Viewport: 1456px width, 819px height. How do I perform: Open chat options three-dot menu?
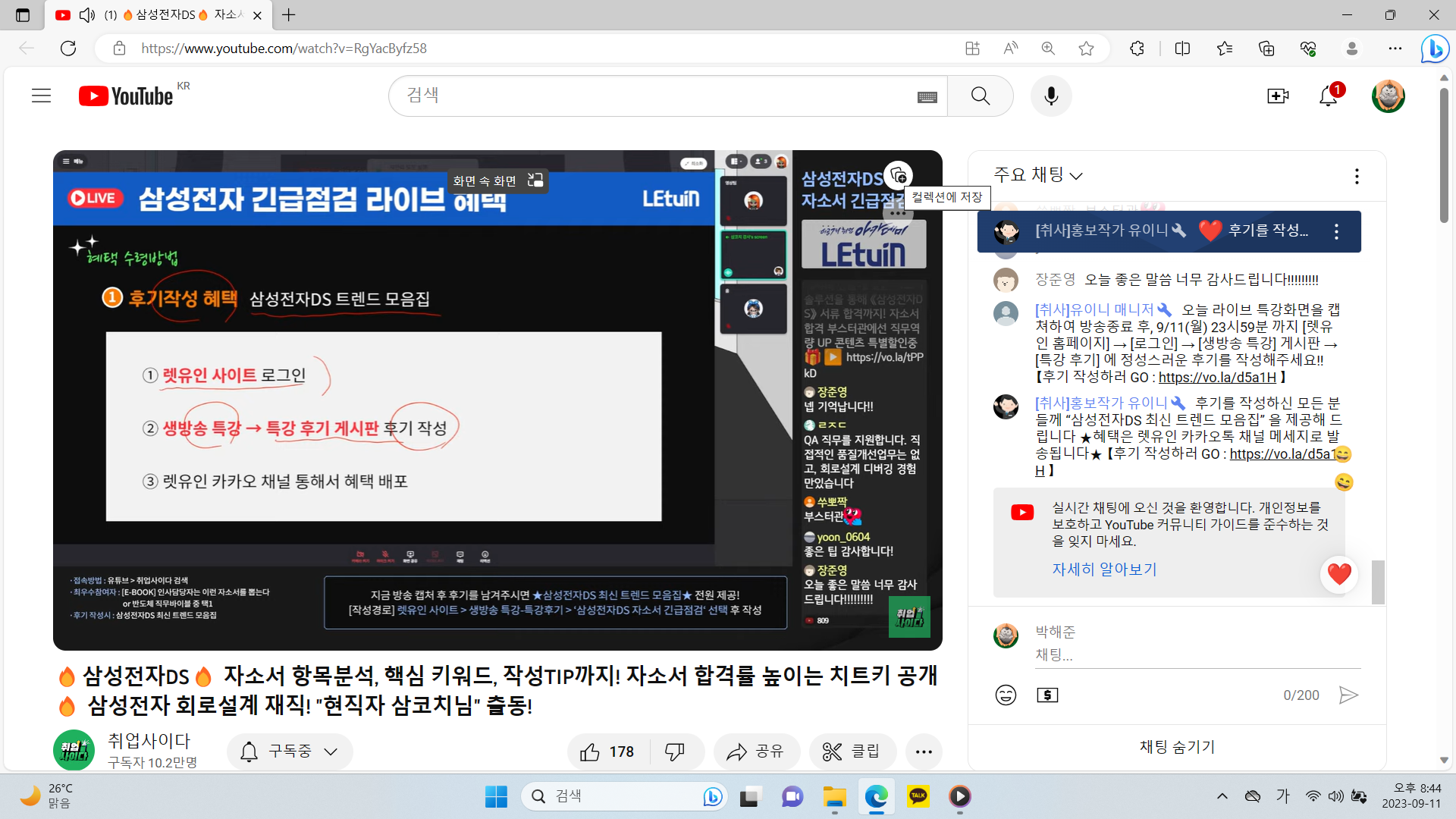click(x=1357, y=176)
